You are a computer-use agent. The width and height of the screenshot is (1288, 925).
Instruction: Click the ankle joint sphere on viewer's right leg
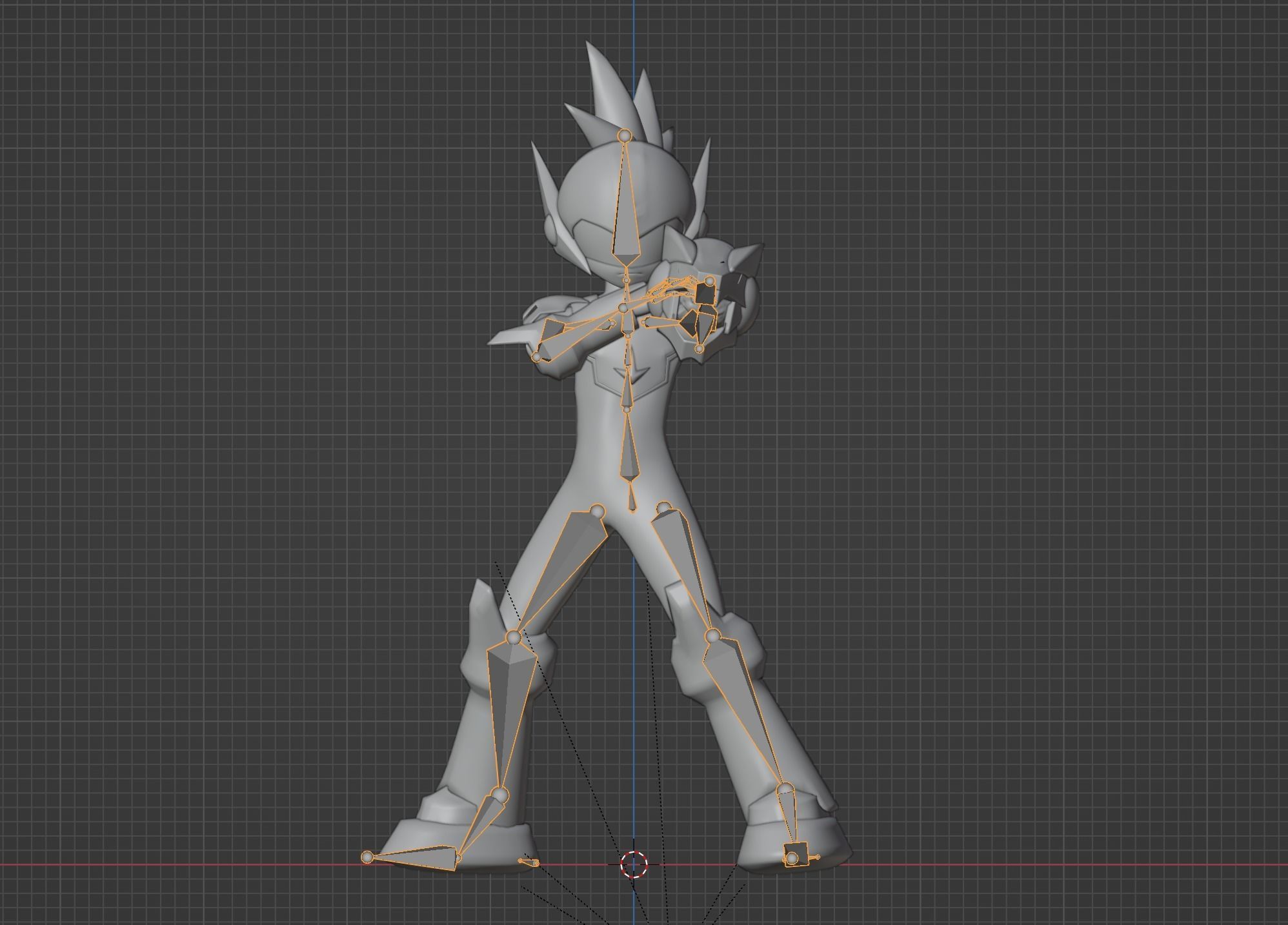tap(785, 790)
